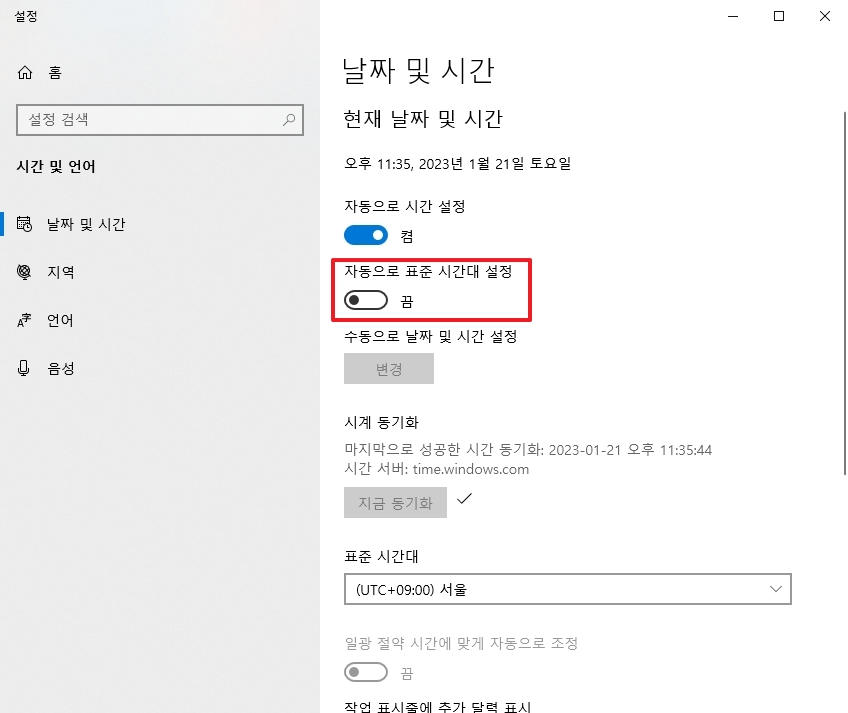Click the 음성 microphone icon

[x=24, y=368]
